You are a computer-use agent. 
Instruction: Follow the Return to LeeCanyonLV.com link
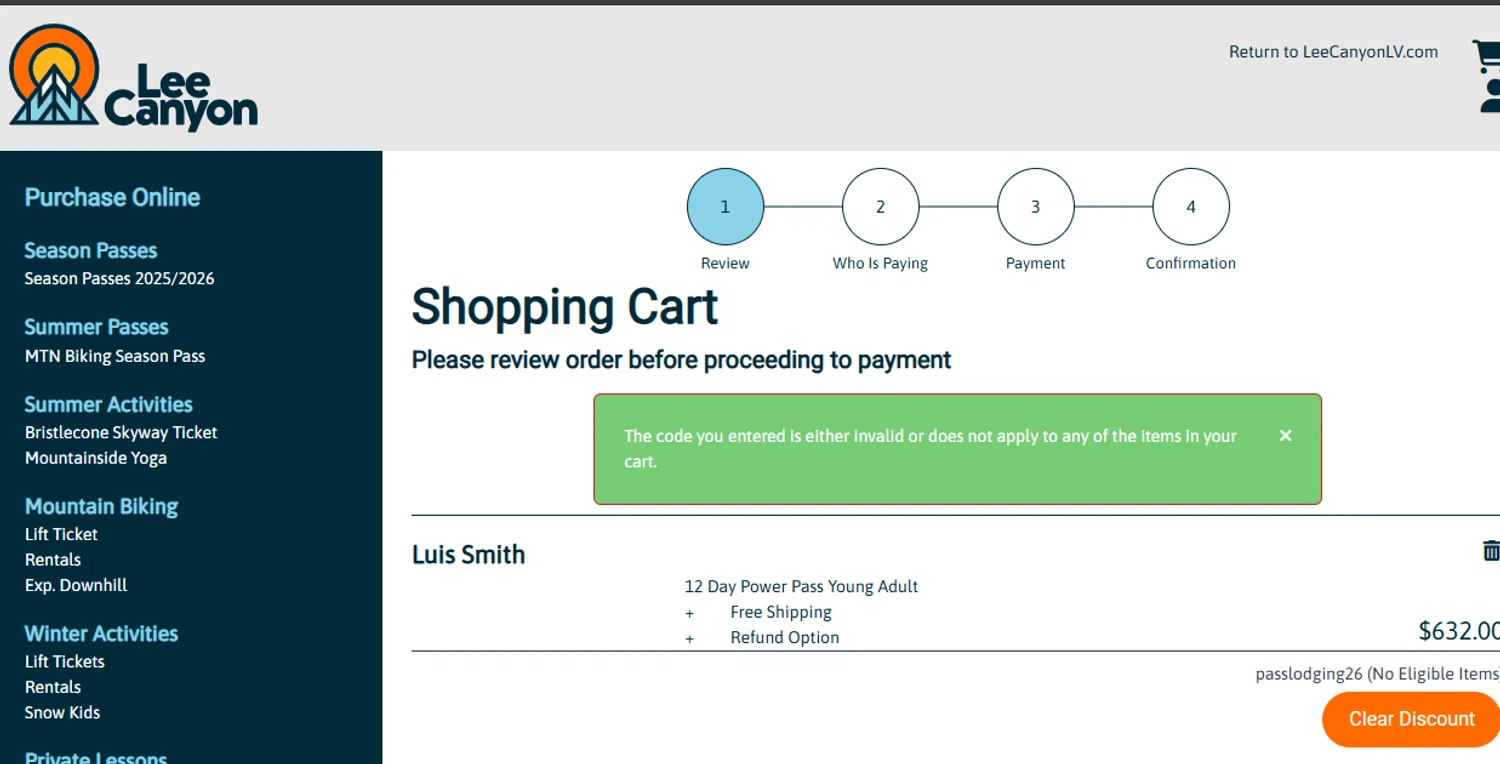pos(1333,52)
